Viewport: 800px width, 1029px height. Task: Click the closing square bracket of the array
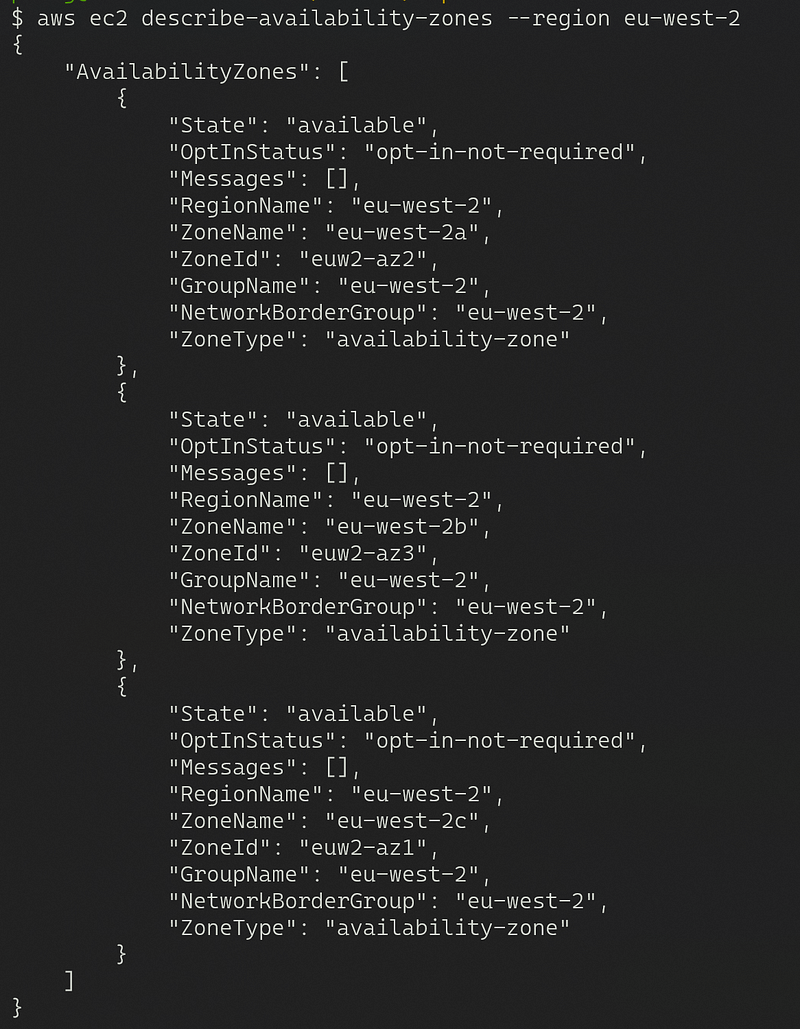coord(69,979)
